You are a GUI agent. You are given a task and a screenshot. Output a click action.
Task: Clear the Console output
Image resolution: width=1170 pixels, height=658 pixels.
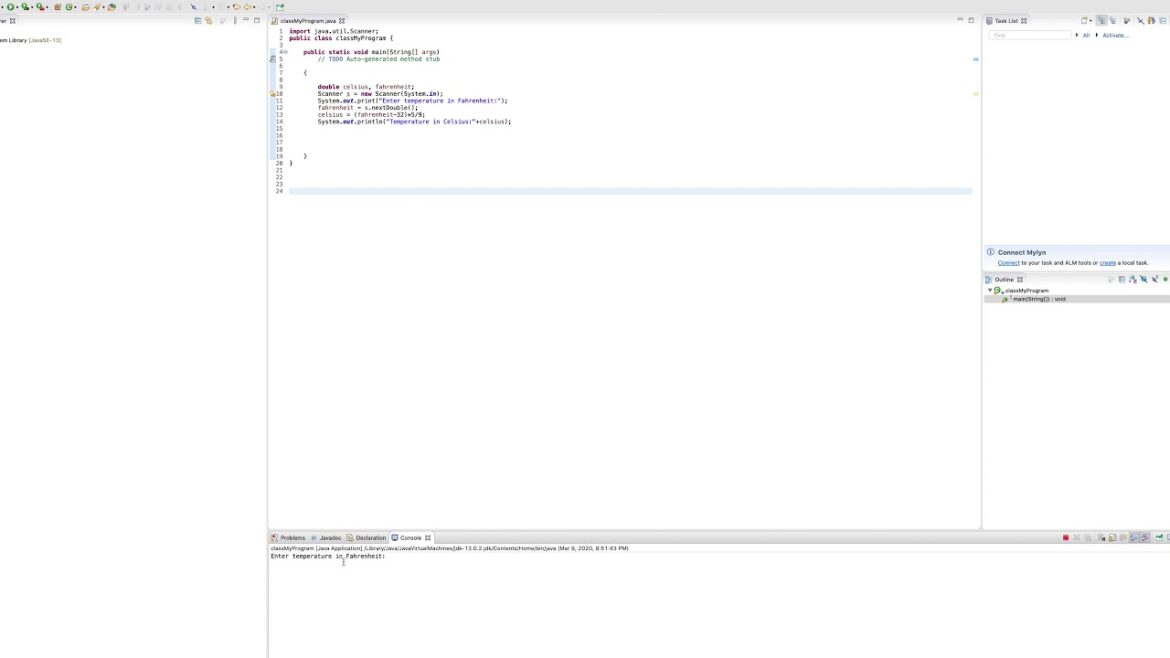(1101, 537)
